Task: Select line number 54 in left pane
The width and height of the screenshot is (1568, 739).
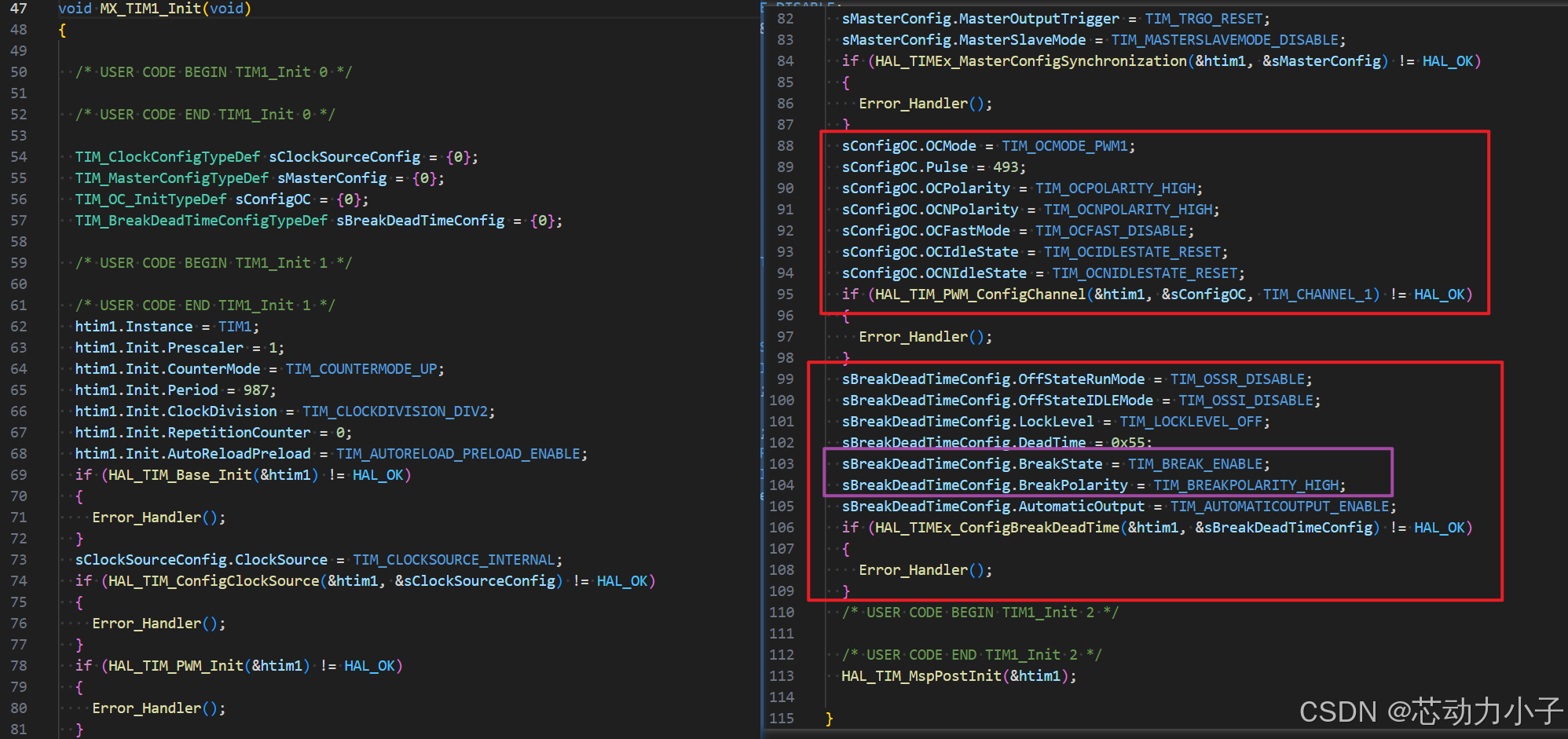Action: click(18, 157)
